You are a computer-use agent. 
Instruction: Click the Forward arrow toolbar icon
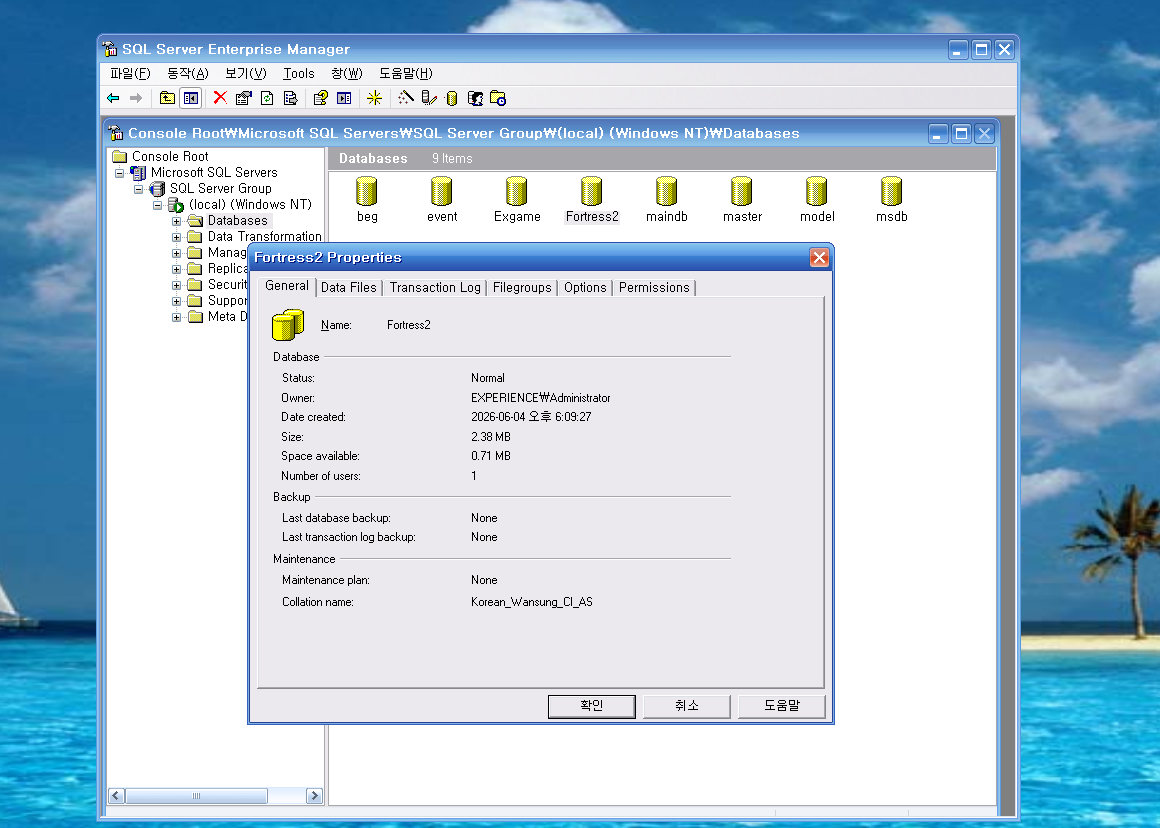[x=135, y=98]
